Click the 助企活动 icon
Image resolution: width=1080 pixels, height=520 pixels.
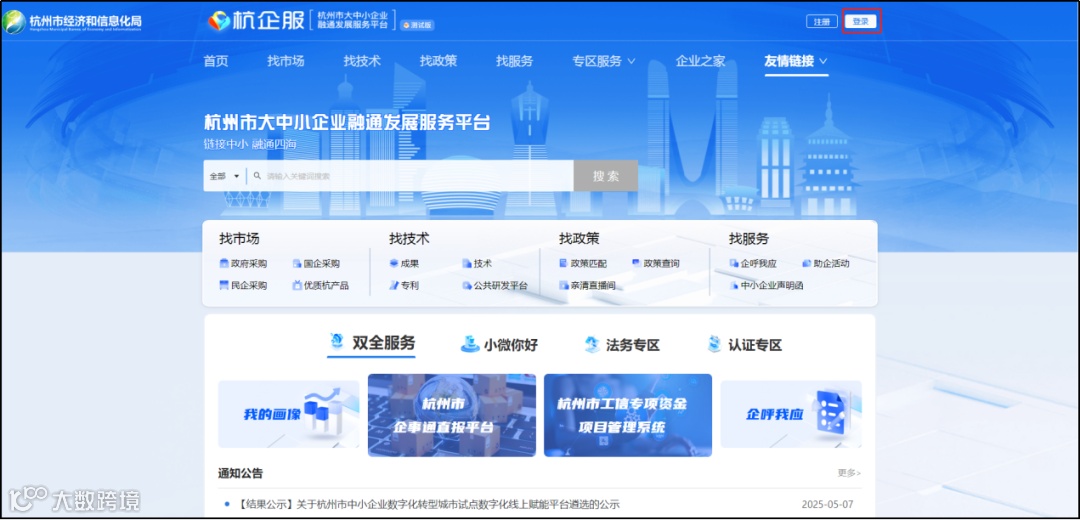coord(807,263)
